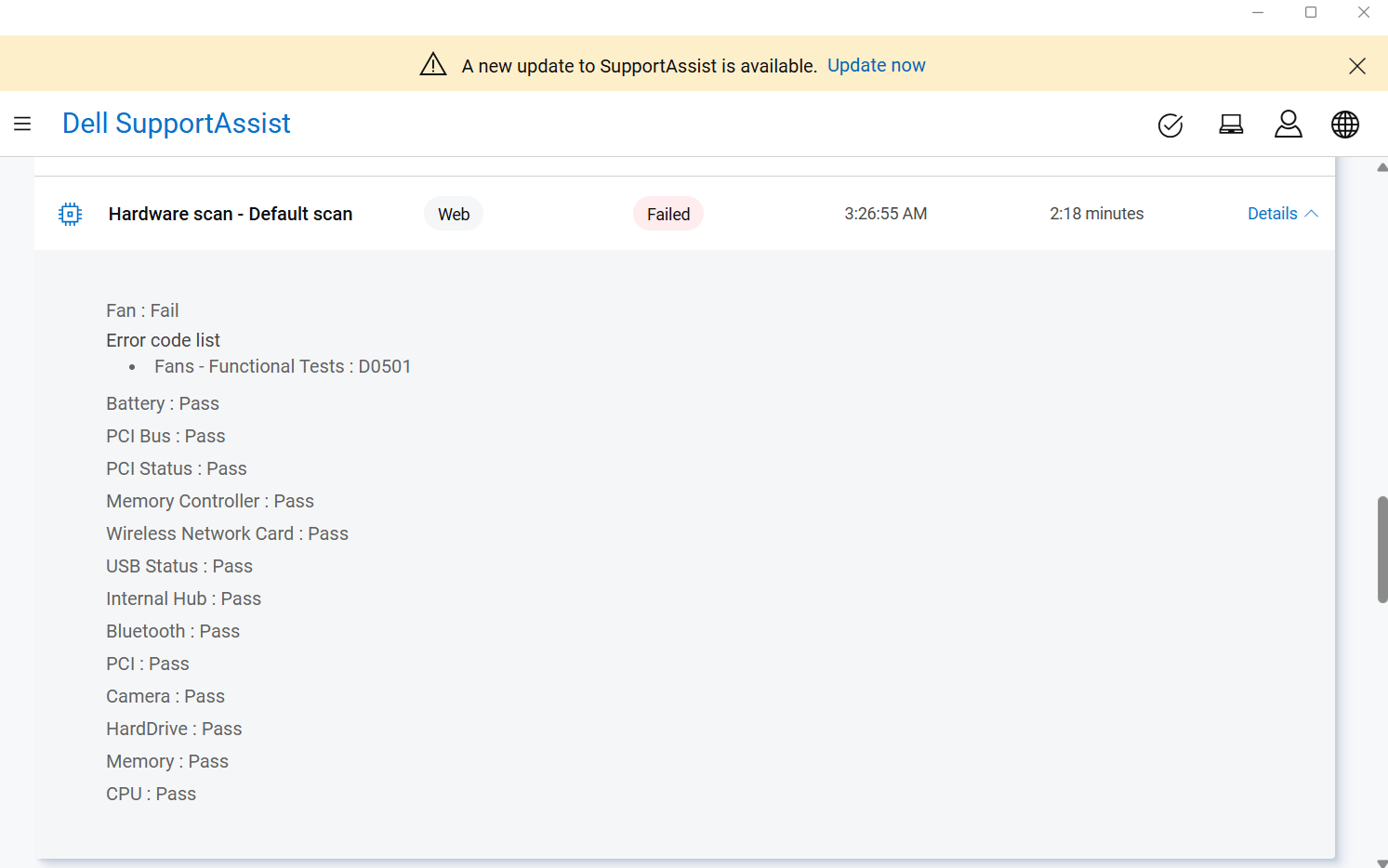Screen dimensions: 1388x868
Task: Click the globe language icon
Action: [1344, 125]
